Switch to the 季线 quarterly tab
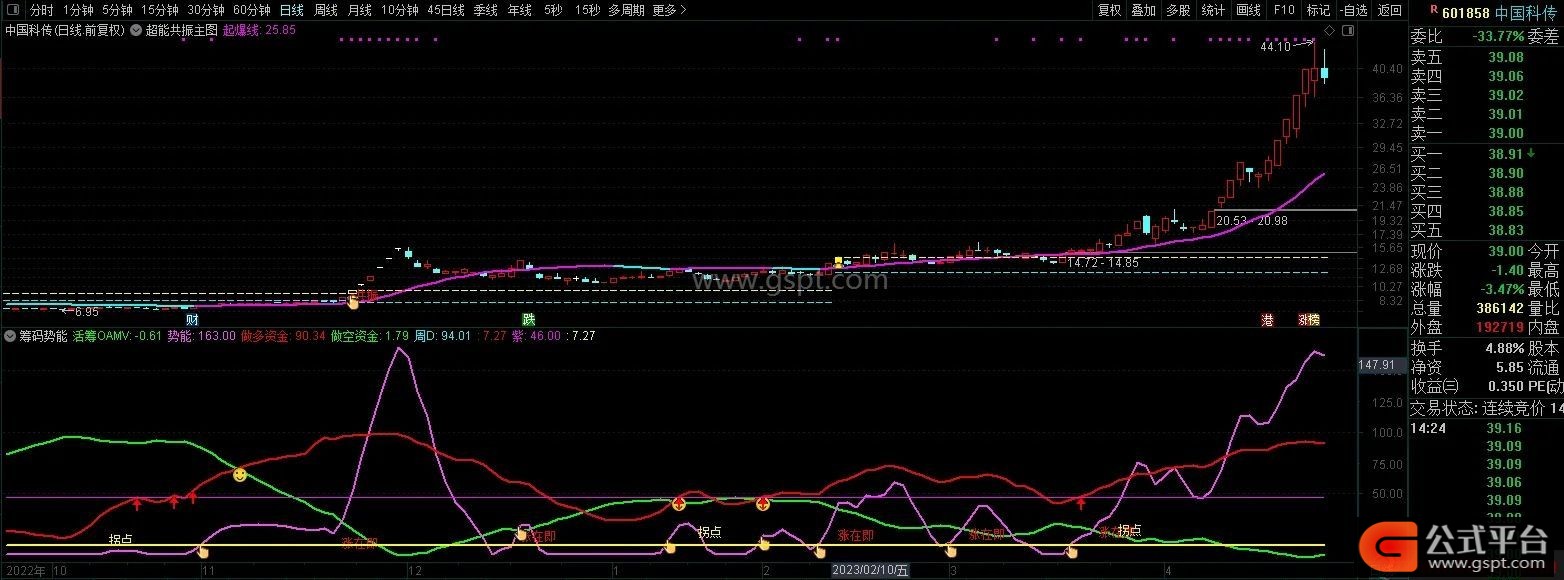Screen dimensions: 1564x580 coord(486,11)
